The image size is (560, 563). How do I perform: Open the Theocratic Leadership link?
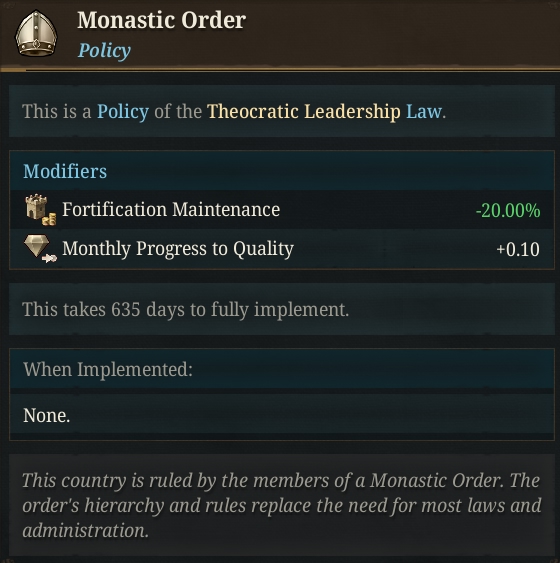coord(304,111)
